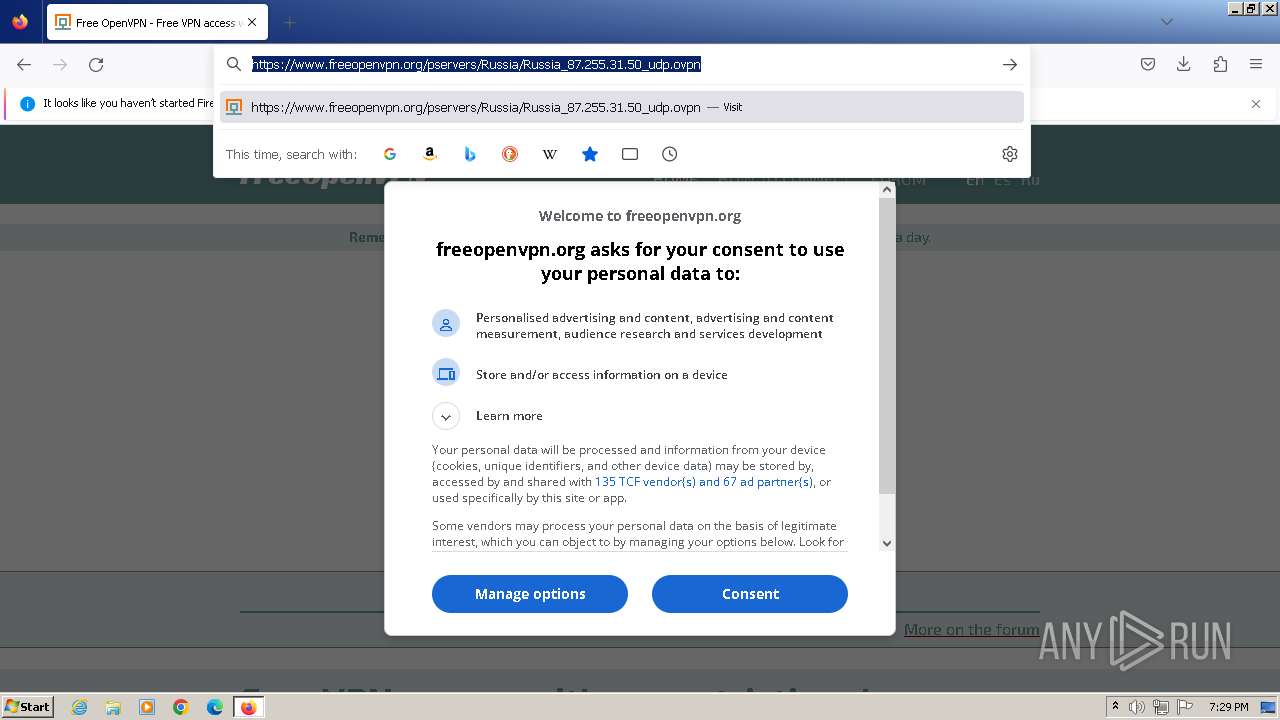Click the consent dialog scrollbar thumb
The image size is (1280, 720).
[x=887, y=345]
